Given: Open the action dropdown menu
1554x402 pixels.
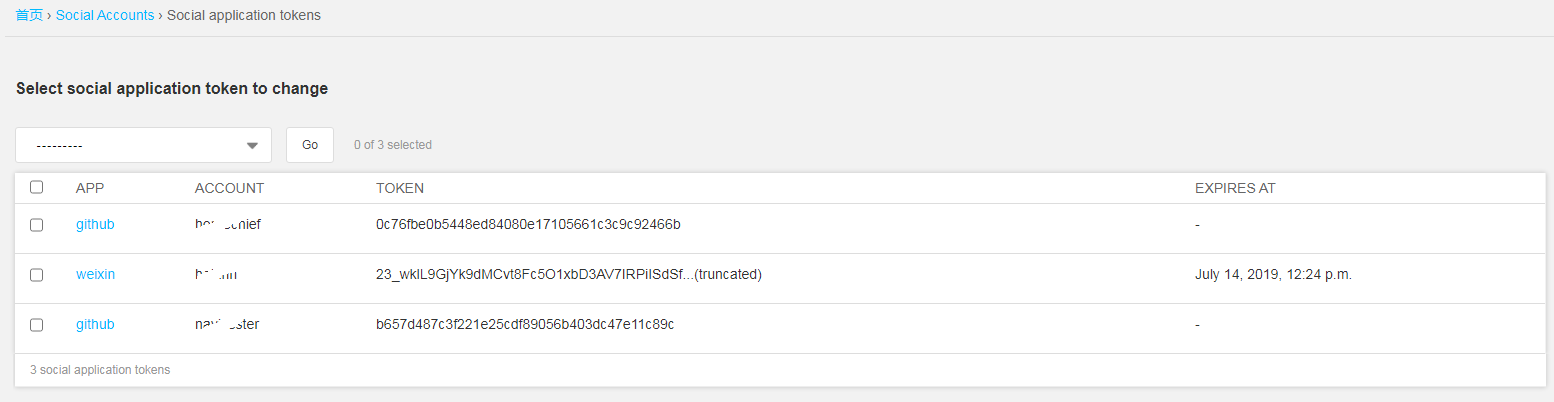Looking at the screenshot, I should [x=144, y=145].
